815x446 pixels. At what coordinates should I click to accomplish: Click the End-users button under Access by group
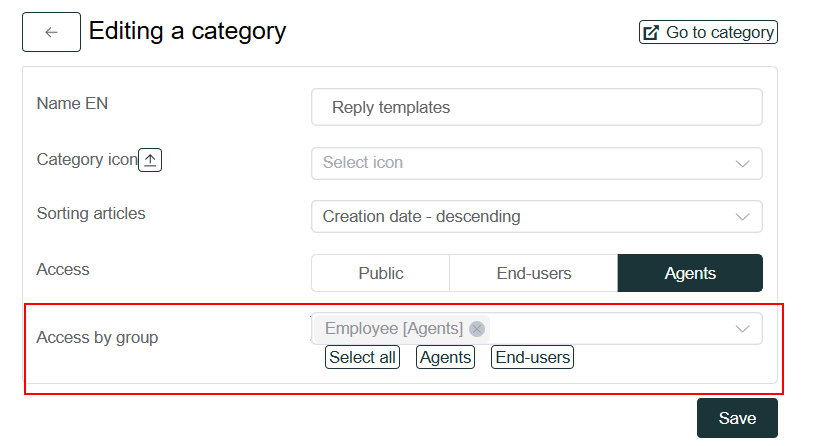532,357
